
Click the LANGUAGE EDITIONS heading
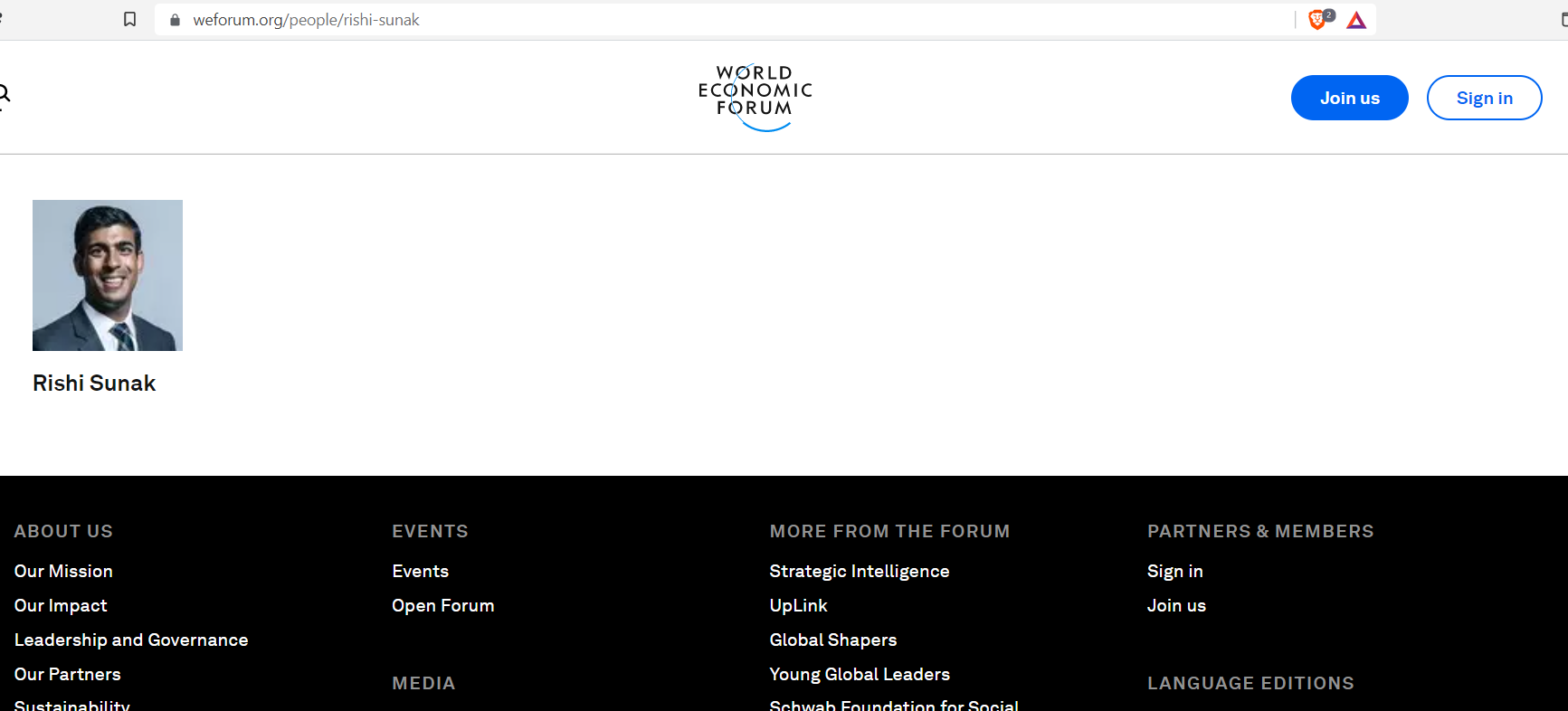coord(1250,683)
